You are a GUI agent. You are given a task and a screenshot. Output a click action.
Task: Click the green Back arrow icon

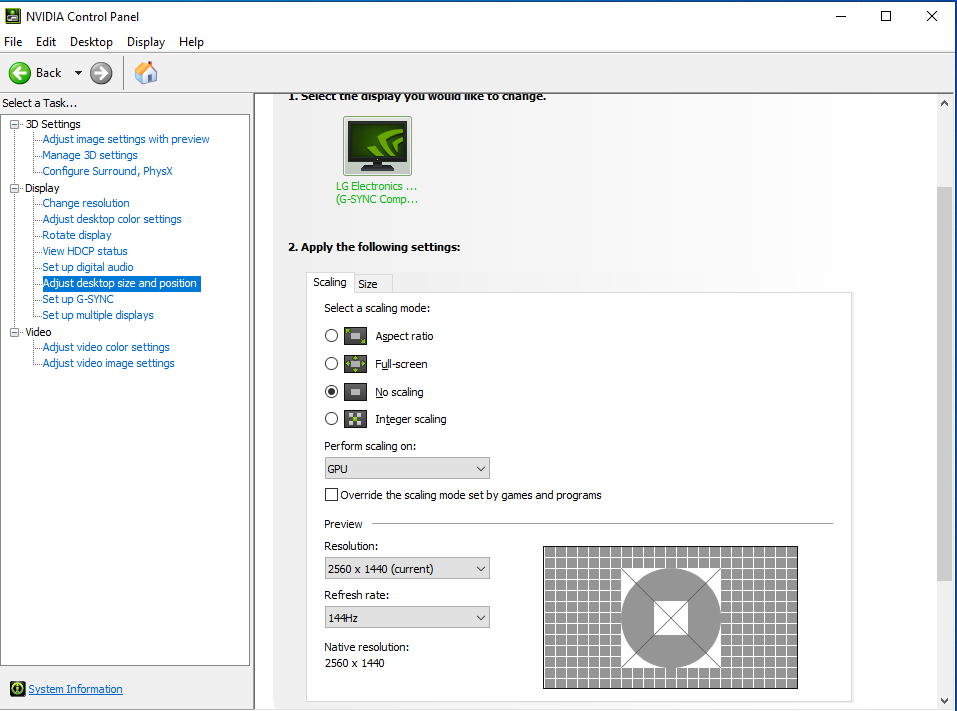click(x=20, y=73)
